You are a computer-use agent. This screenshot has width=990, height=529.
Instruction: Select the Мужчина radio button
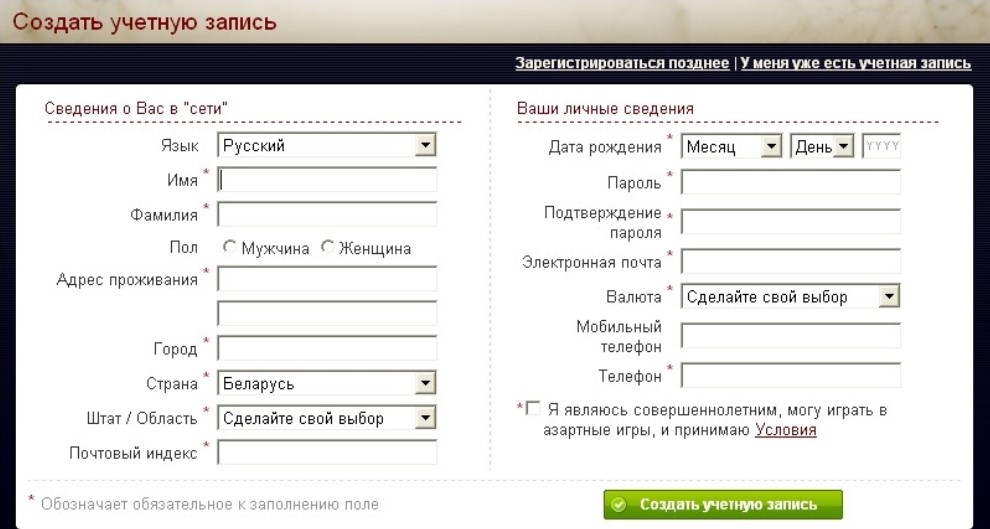229,248
